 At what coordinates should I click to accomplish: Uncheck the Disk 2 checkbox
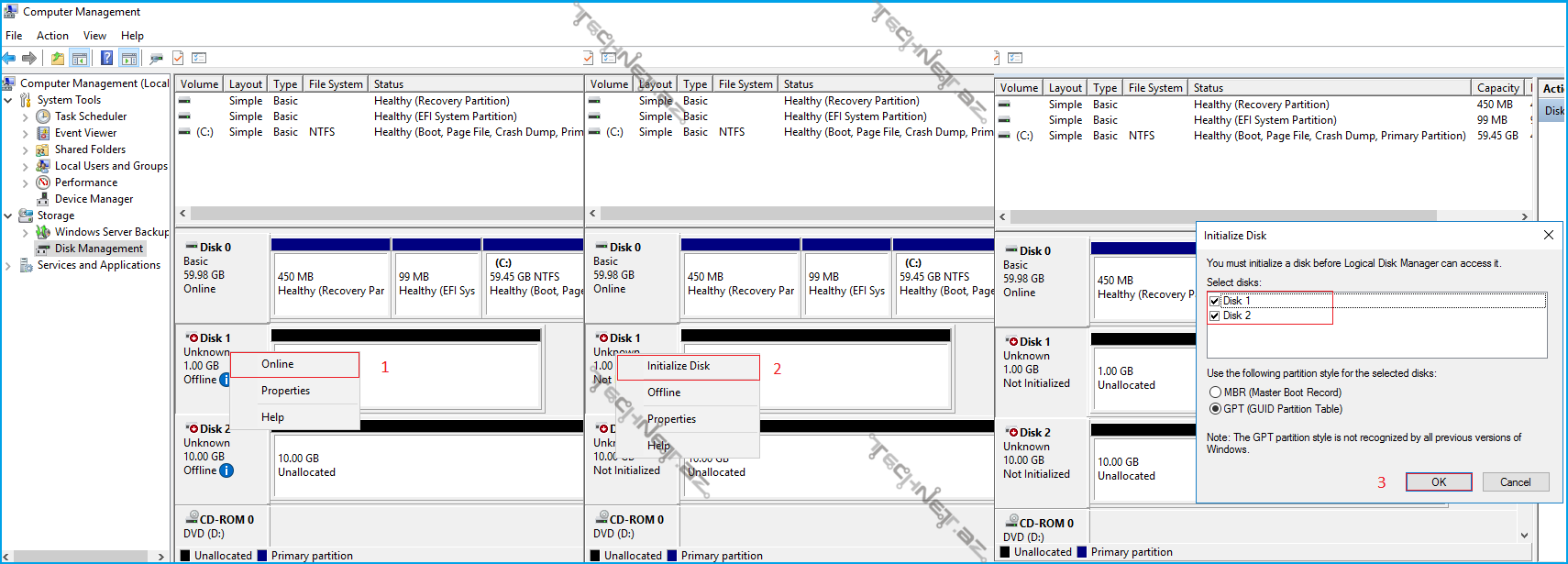click(1215, 315)
